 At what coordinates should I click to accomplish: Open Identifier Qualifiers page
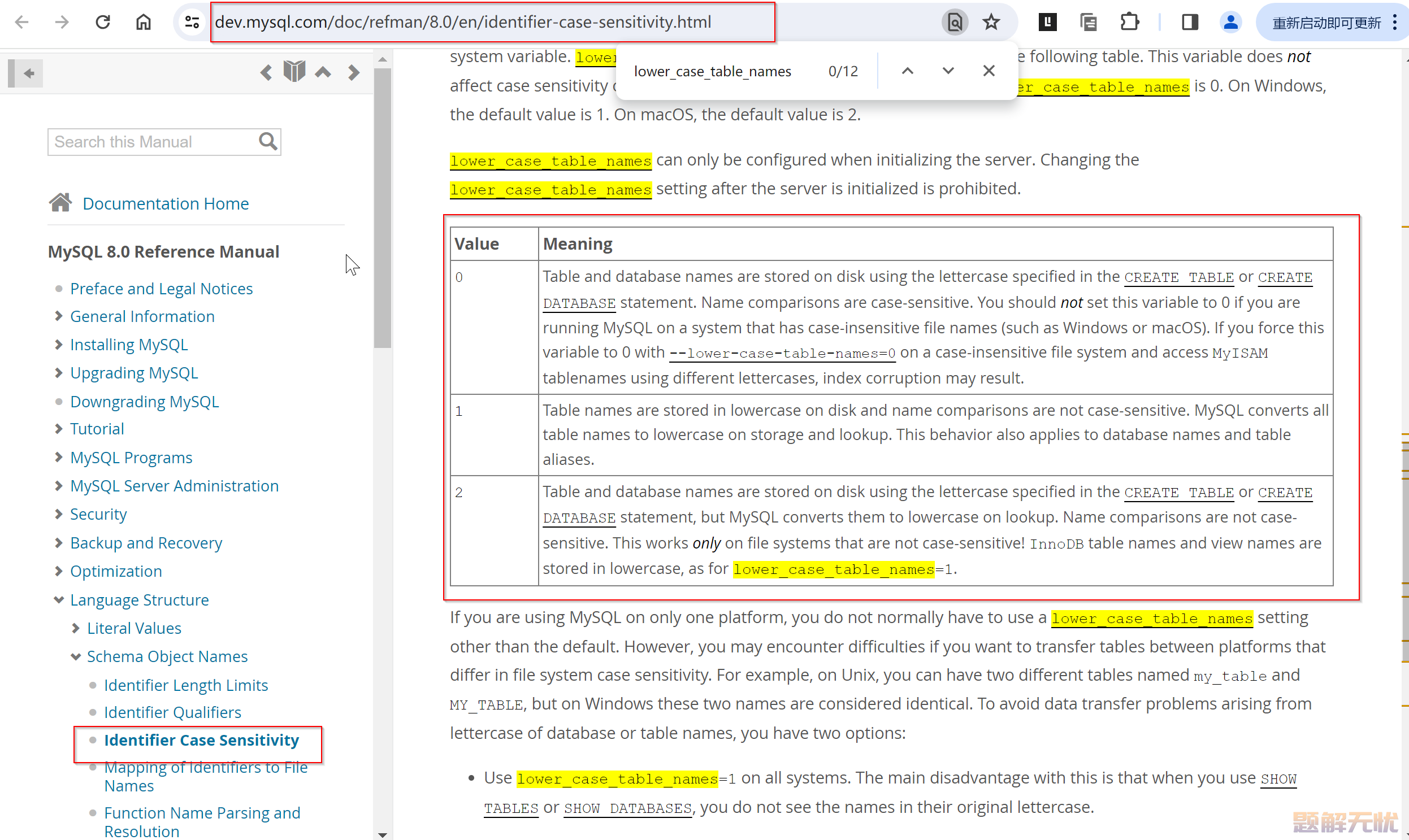click(x=172, y=712)
